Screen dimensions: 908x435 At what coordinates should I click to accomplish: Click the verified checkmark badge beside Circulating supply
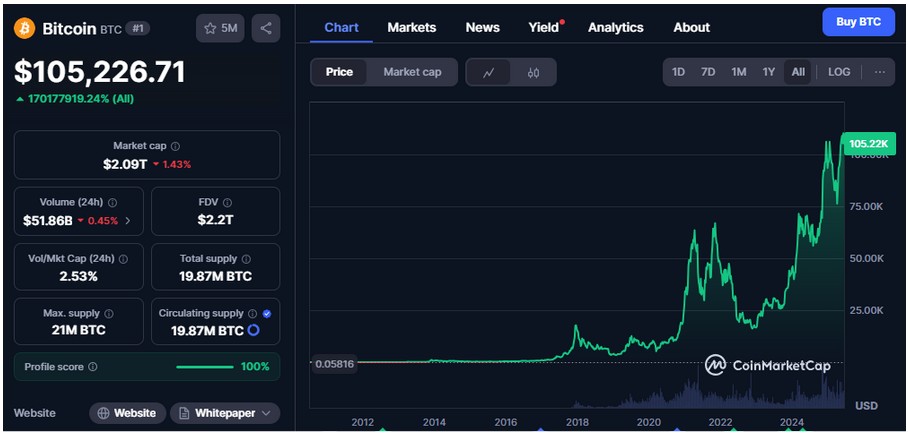click(266, 313)
